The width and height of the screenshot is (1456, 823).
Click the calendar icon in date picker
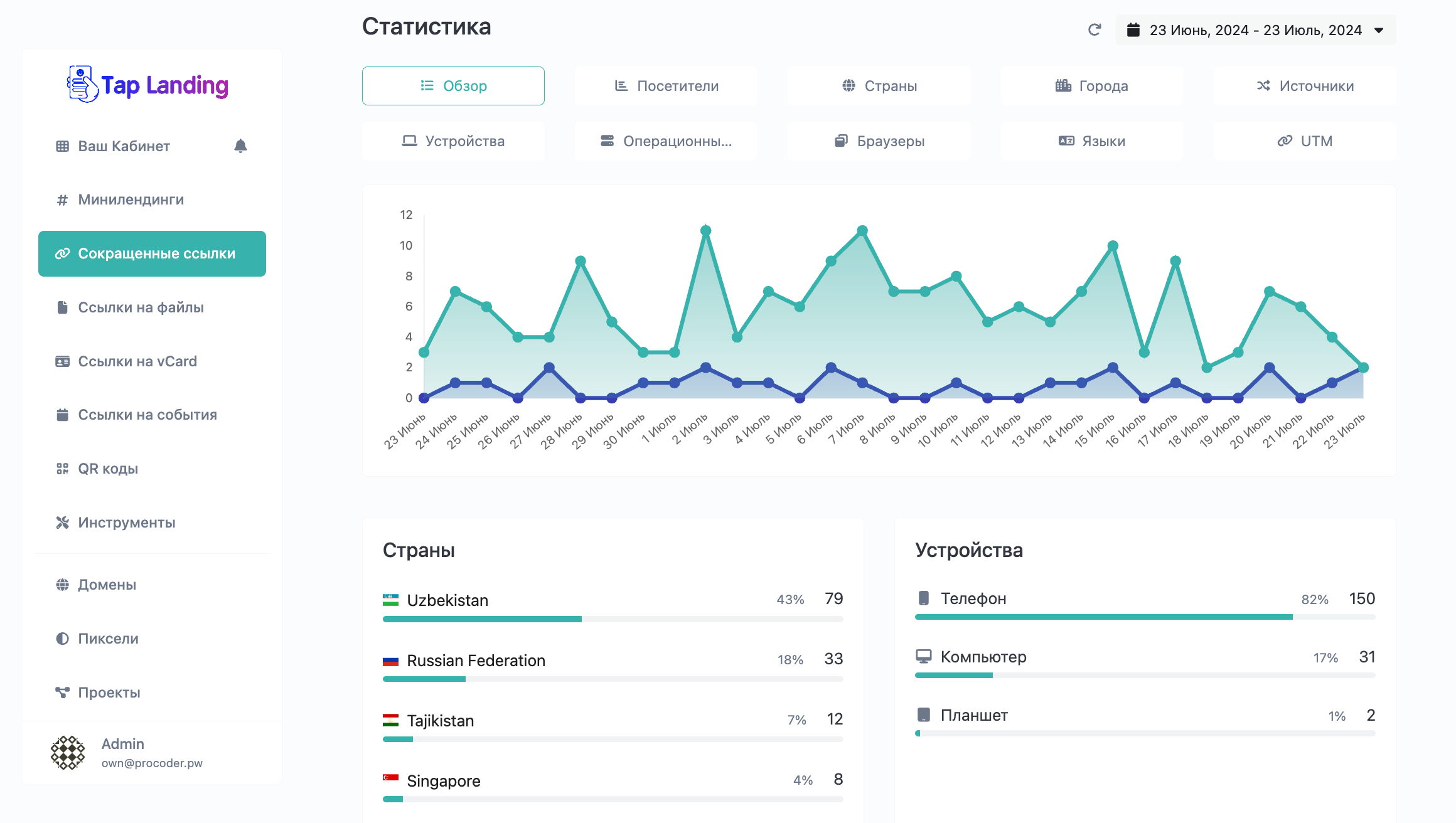tap(1133, 30)
